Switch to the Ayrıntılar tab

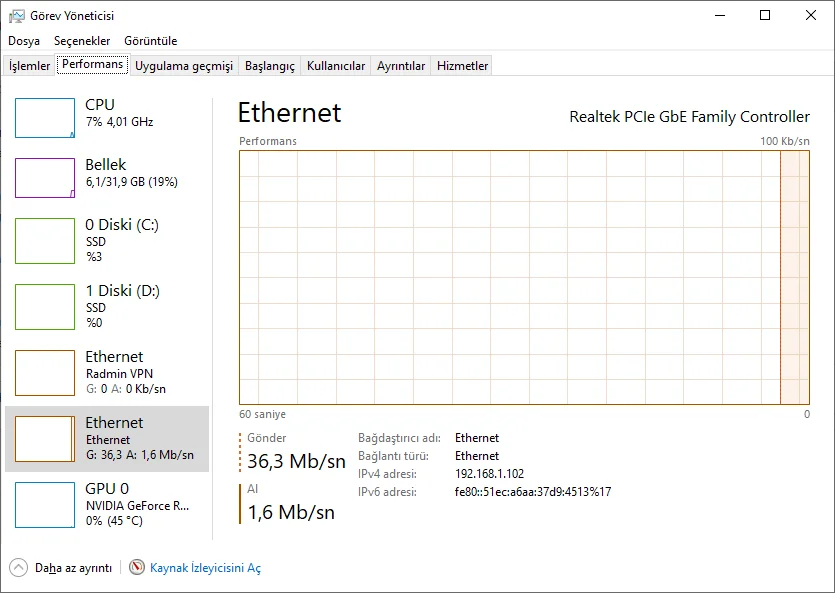401,66
